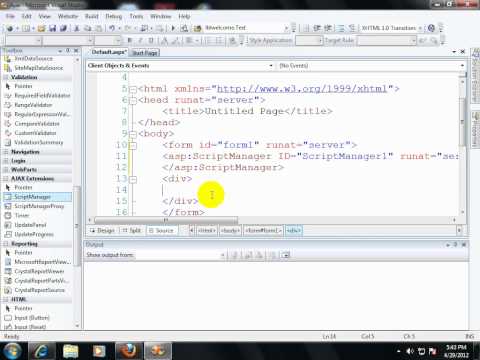Click the Undo toolbar icon

point(112,28)
